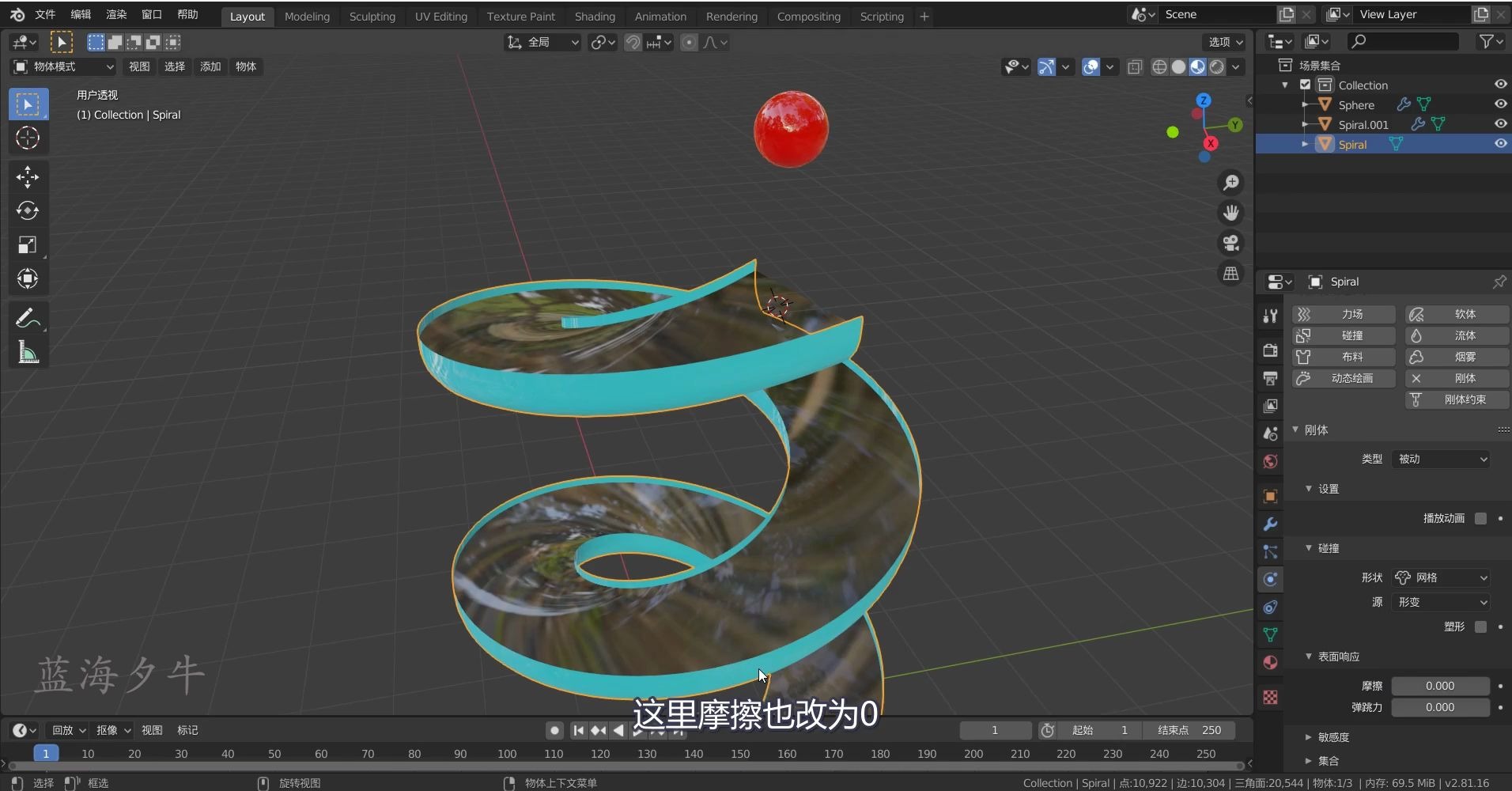Open the Modifier Properties wrench tab
Image resolution: width=1512 pixels, height=791 pixels.
1269,524
